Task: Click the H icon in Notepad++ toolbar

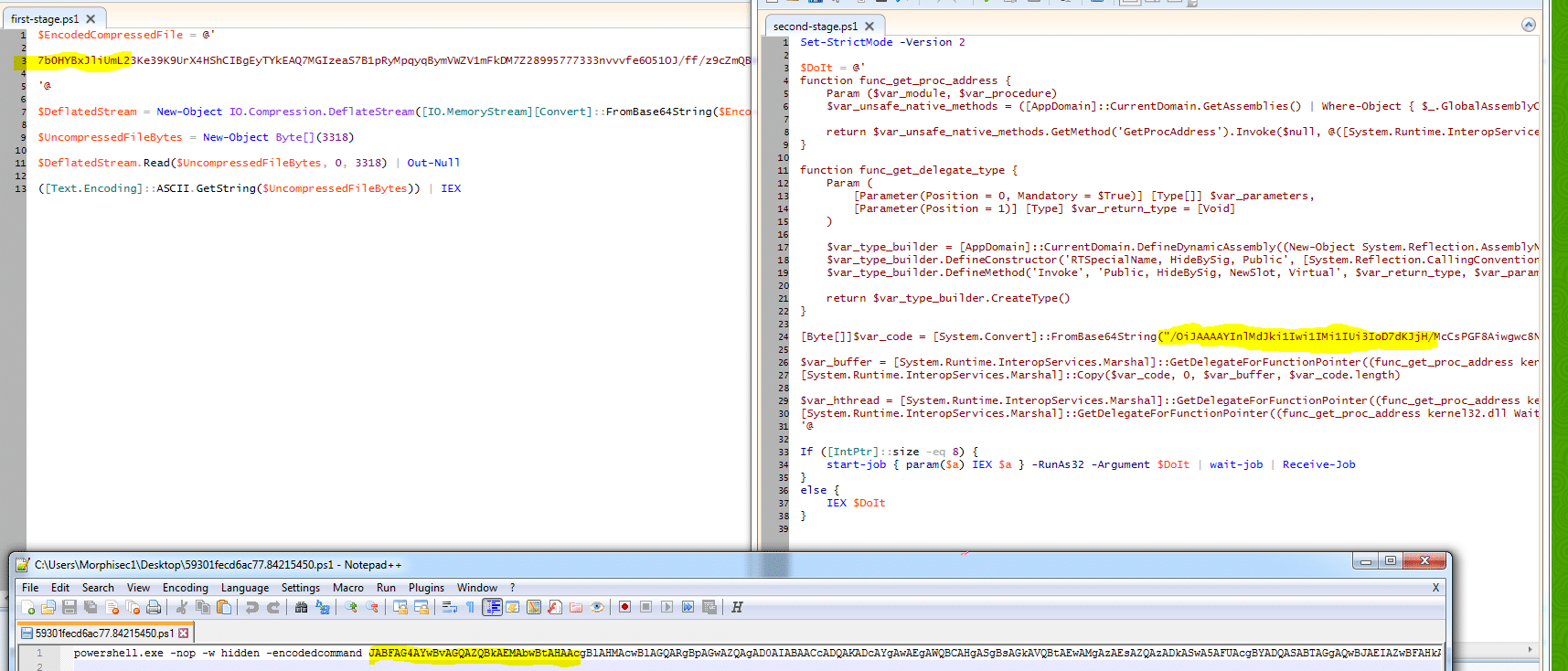Action: click(737, 607)
